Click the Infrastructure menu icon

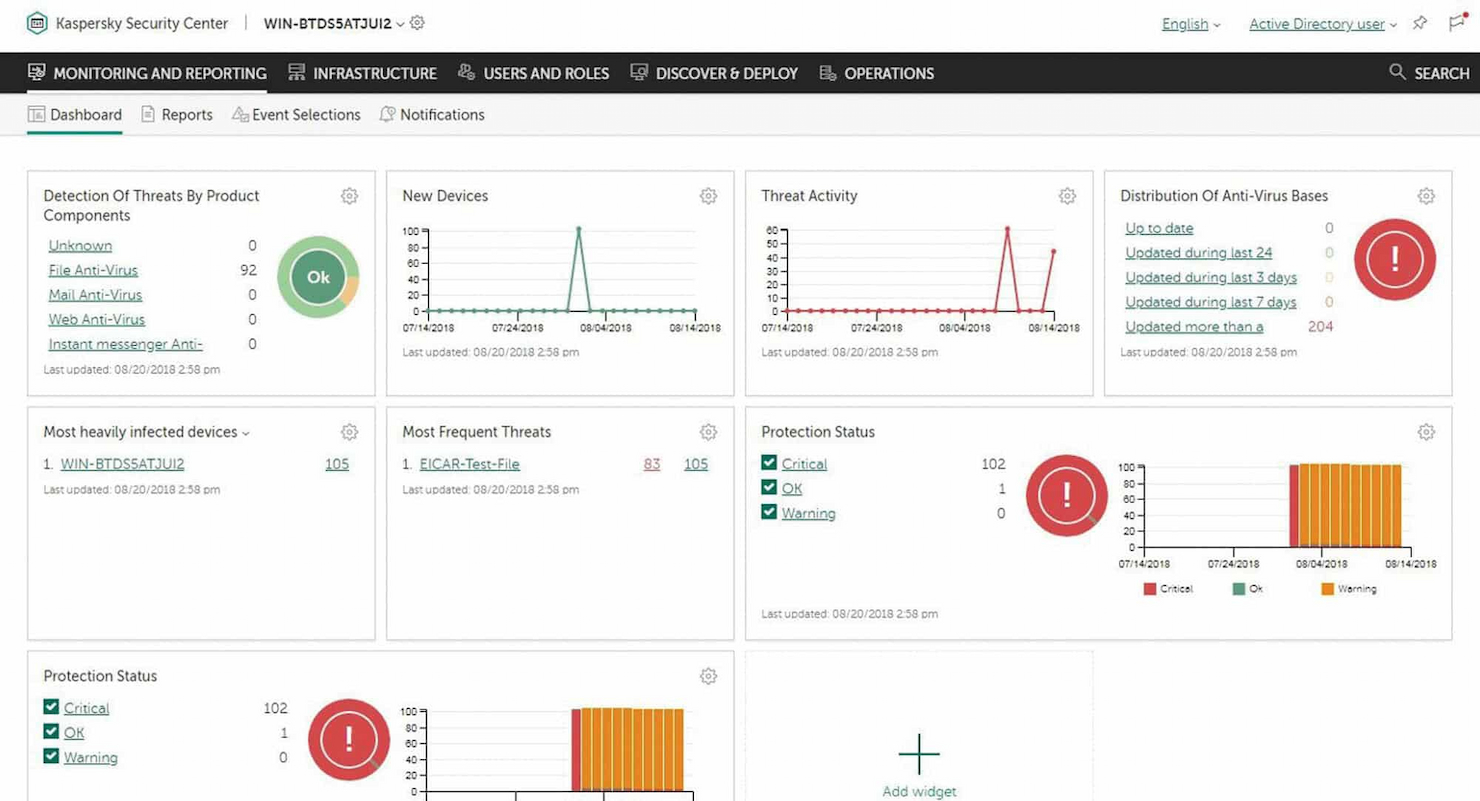pyautogui.click(x=296, y=72)
